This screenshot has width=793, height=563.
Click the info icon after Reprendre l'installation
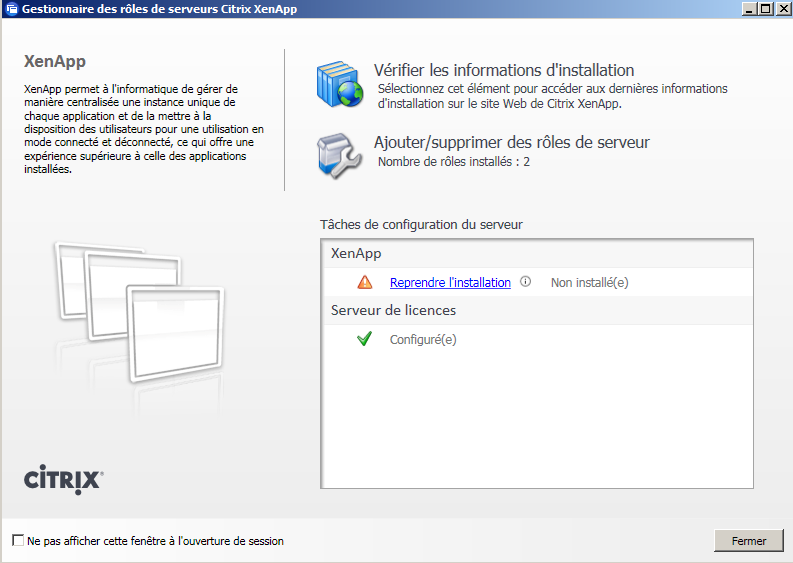coord(525,283)
